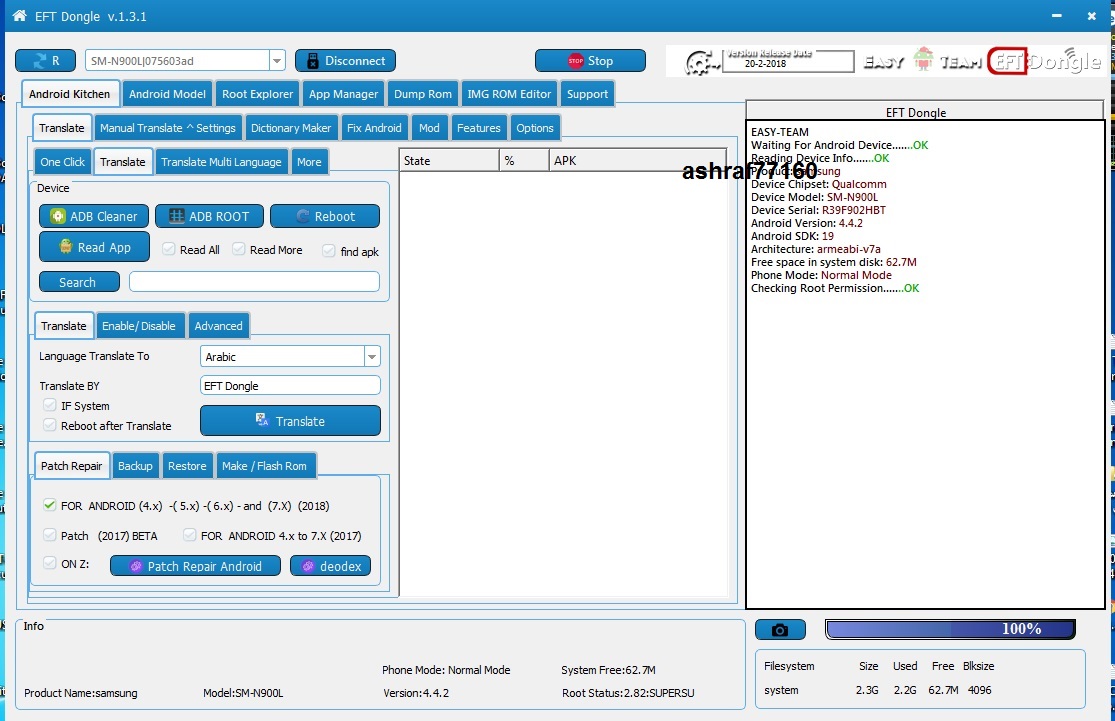
Task: Open the Options tab
Action: pos(535,128)
